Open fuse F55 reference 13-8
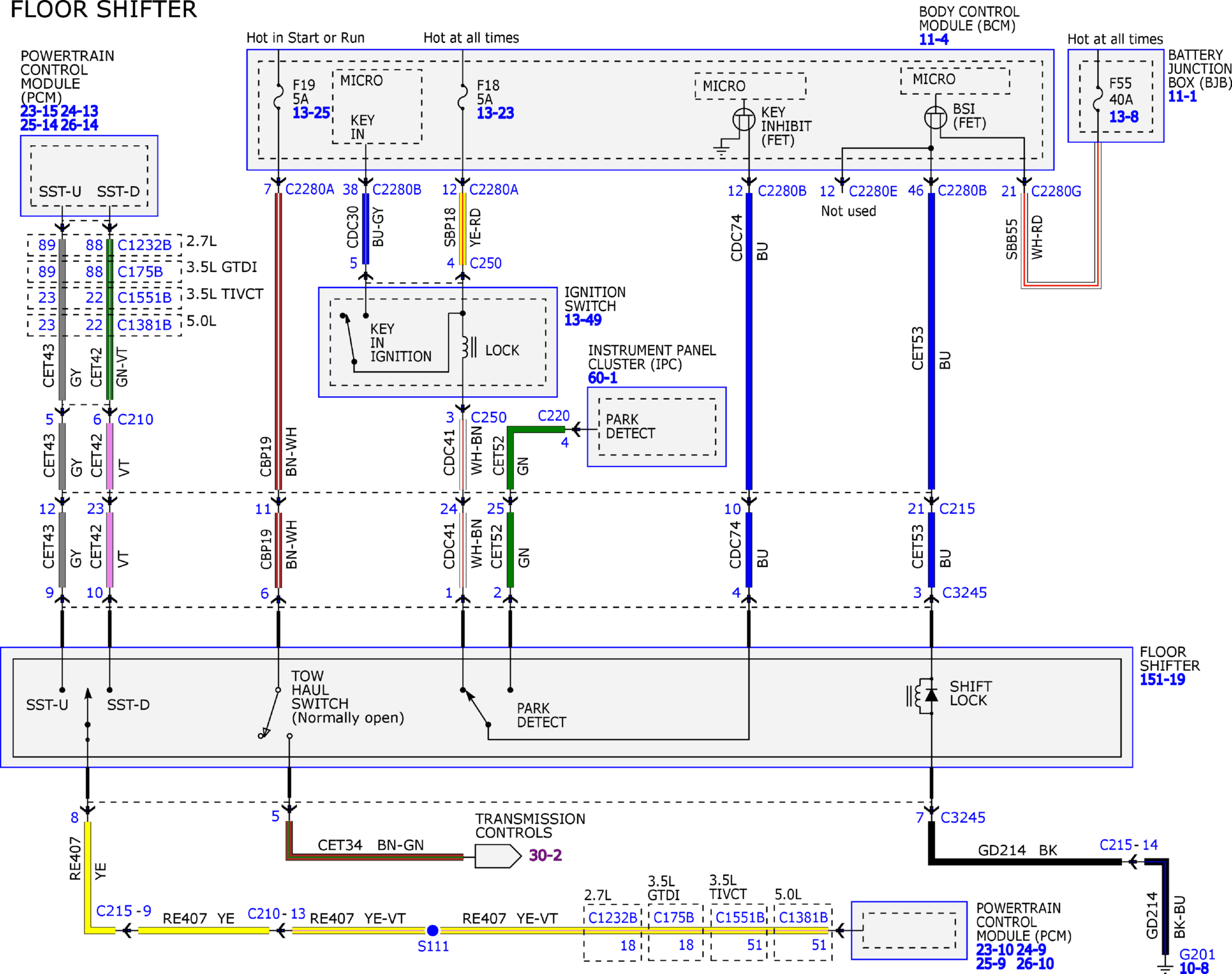This screenshot has width=1232, height=974. [1123, 117]
